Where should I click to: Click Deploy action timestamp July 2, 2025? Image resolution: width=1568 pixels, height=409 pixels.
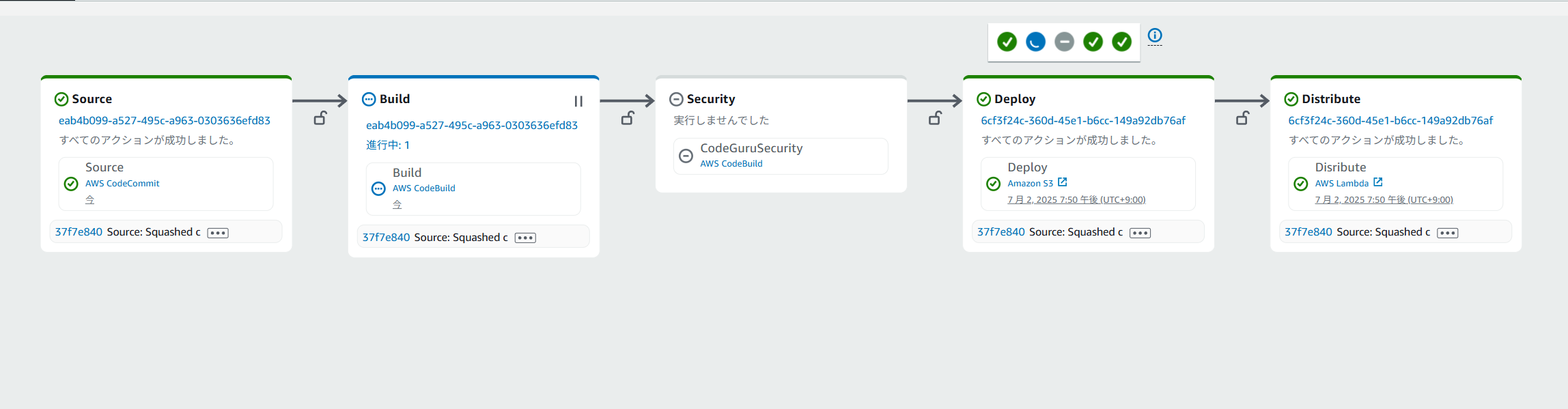pyautogui.click(x=1076, y=200)
